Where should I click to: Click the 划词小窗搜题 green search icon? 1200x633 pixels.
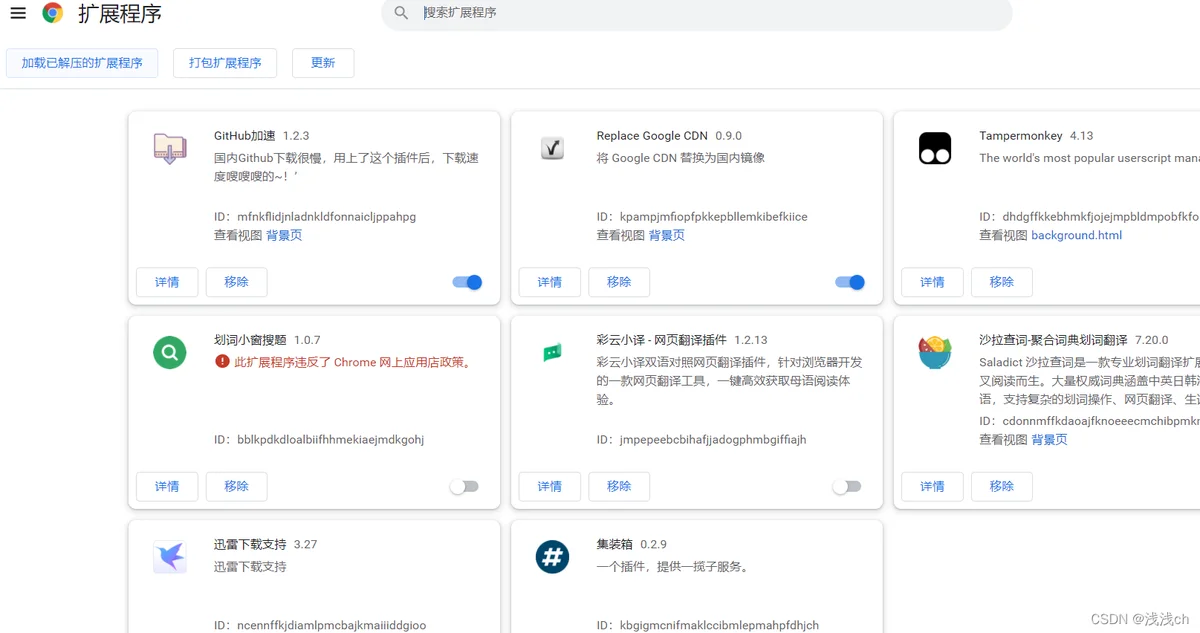tap(169, 352)
